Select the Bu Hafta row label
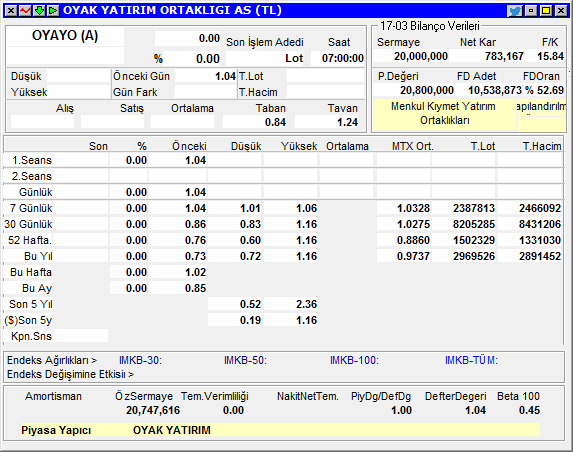Image resolution: width=573 pixels, height=452 pixels. point(31,272)
